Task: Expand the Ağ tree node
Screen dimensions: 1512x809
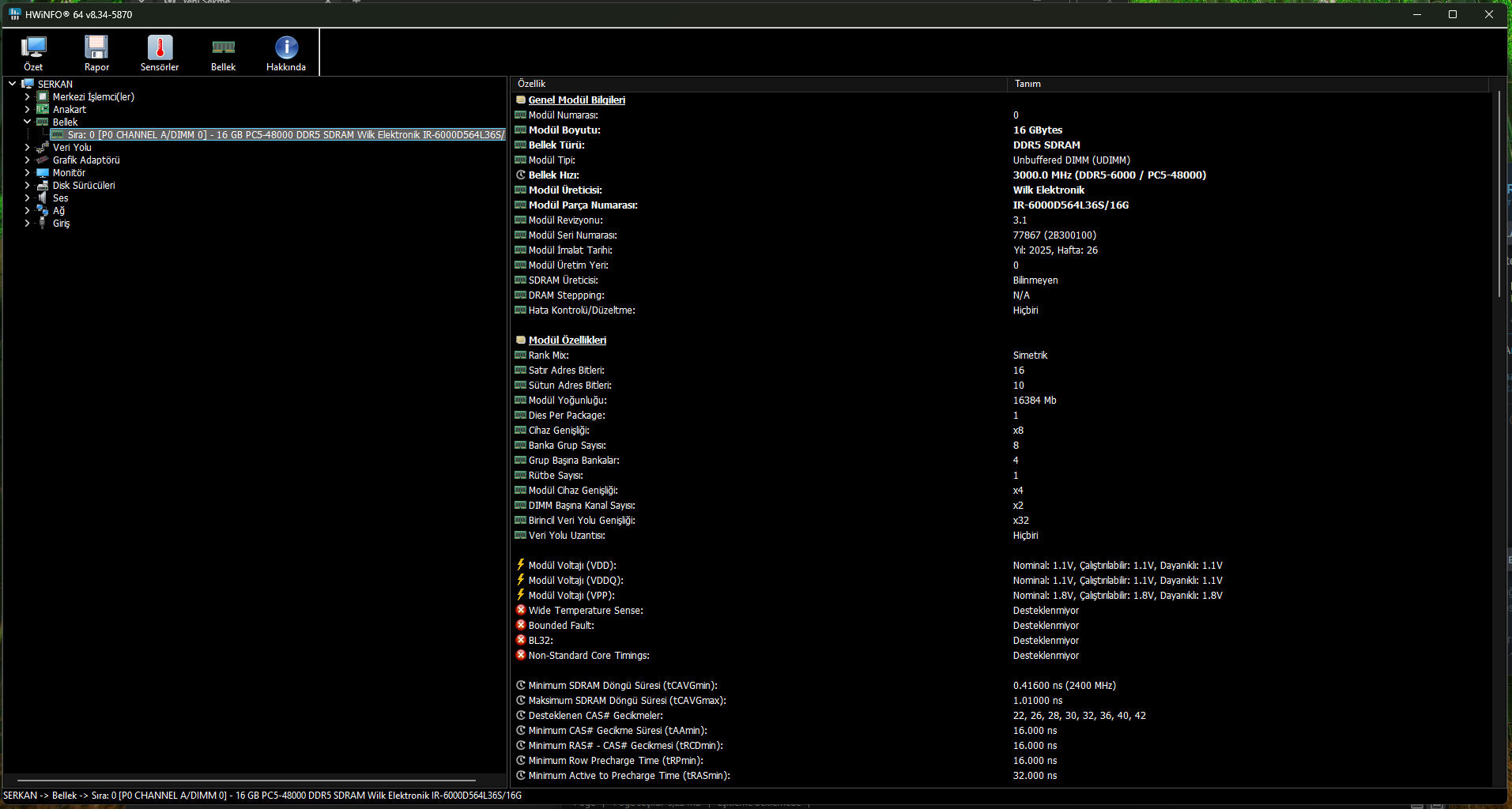Action: (x=28, y=210)
